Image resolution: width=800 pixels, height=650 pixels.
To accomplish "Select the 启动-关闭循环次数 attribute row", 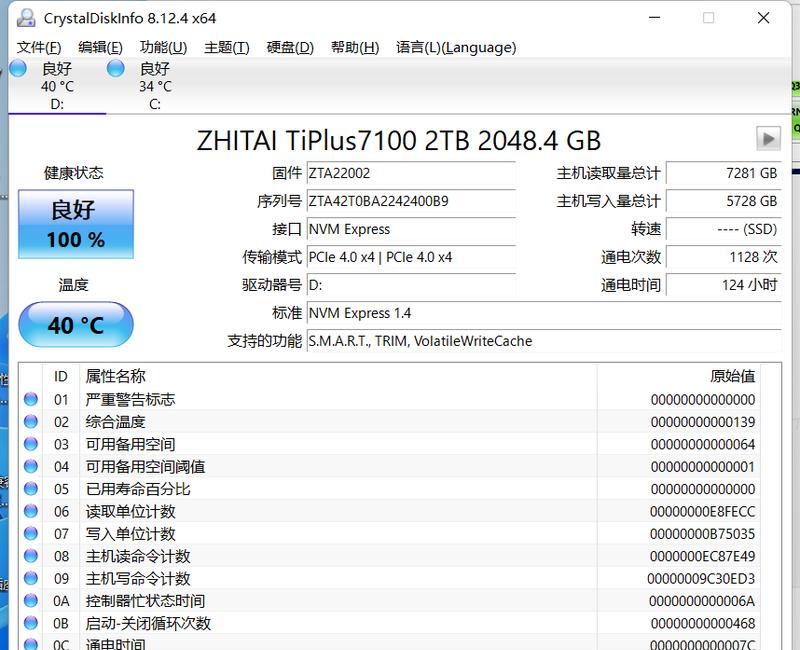I will click(390, 623).
